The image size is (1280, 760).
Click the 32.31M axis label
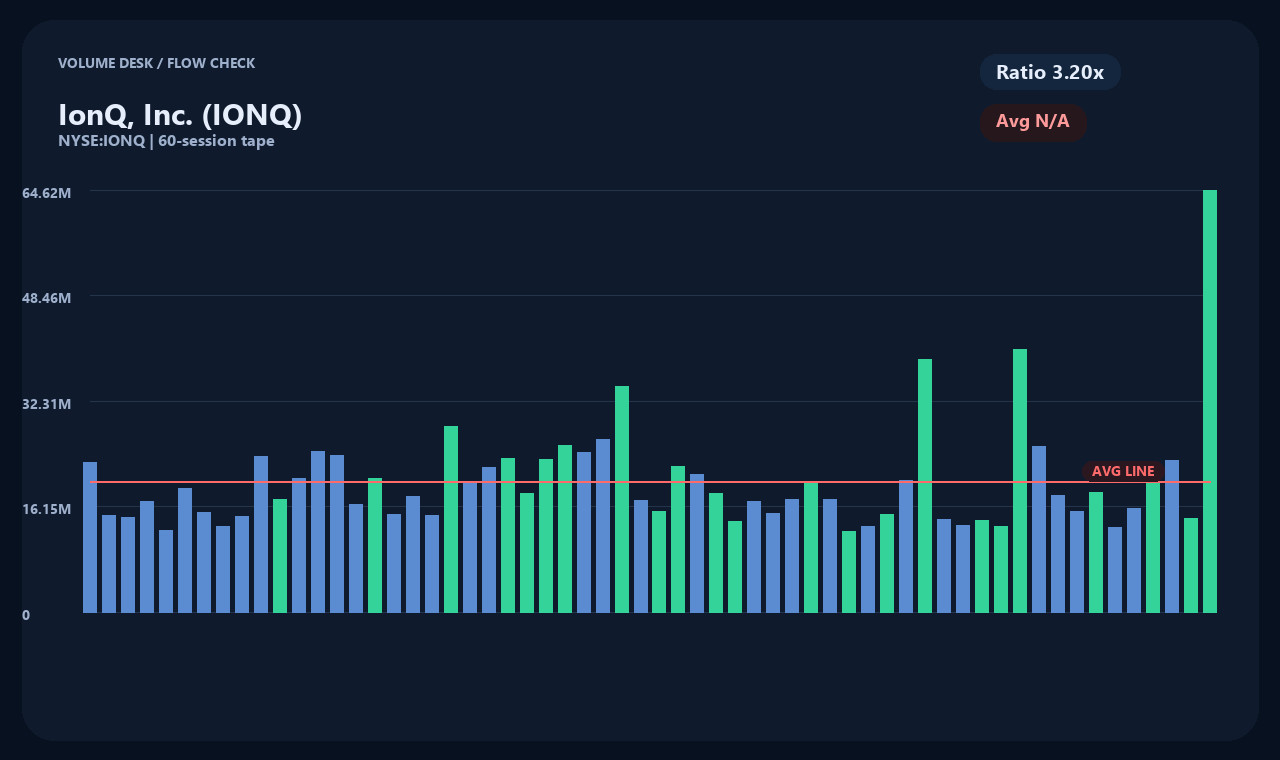pos(47,404)
